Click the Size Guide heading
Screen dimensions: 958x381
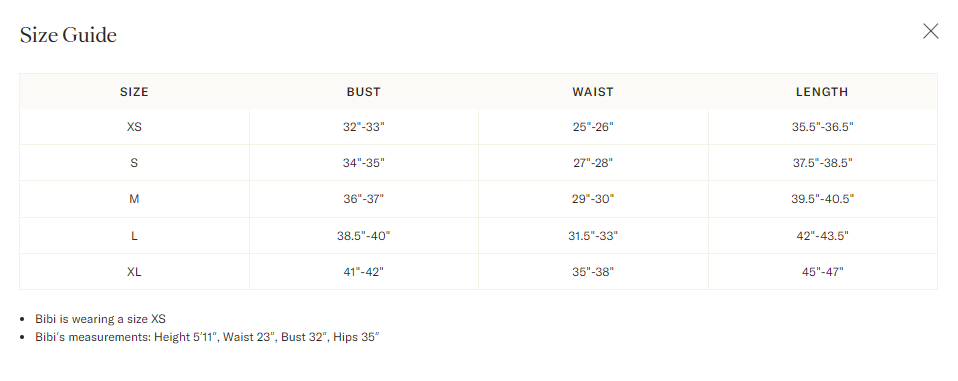(x=68, y=35)
